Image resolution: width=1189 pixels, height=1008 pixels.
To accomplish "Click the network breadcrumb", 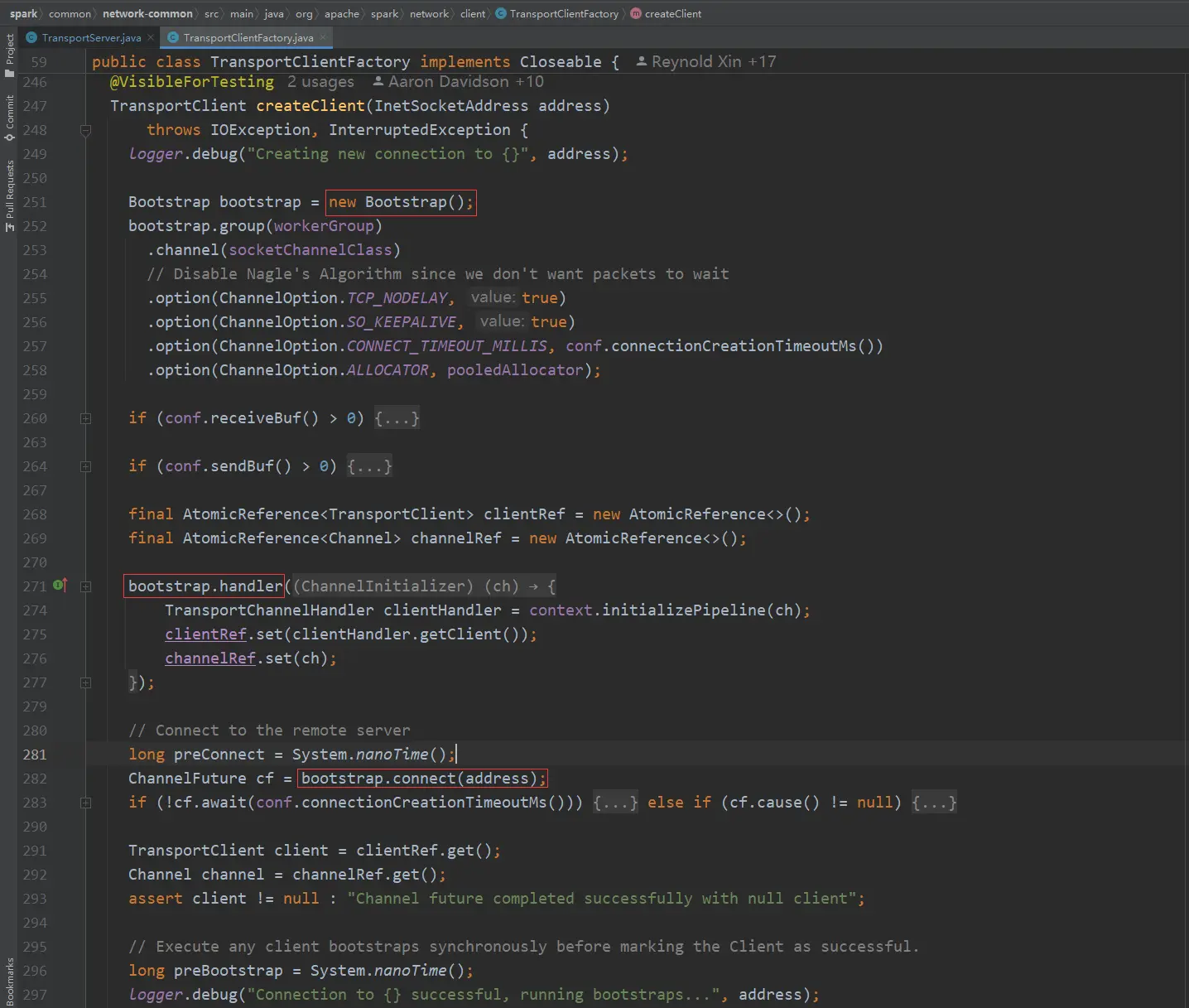I will (x=429, y=13).
